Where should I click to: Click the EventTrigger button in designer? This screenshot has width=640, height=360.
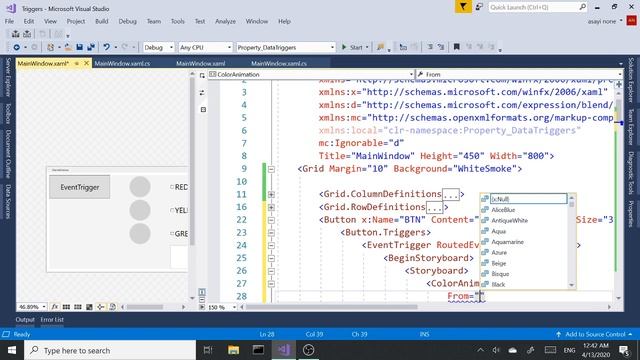point(80,187)
